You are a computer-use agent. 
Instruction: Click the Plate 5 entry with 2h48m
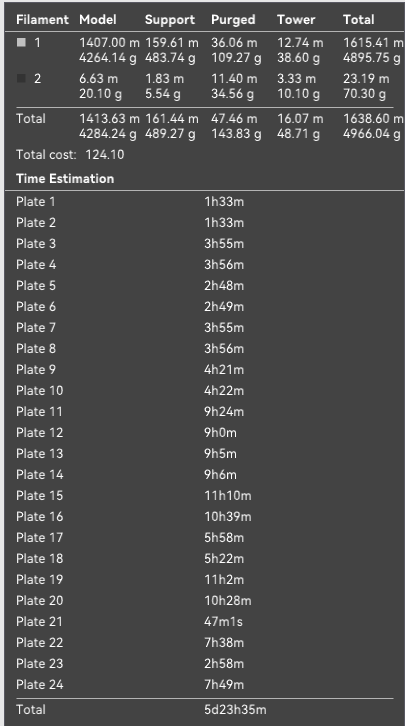point(205,286)
